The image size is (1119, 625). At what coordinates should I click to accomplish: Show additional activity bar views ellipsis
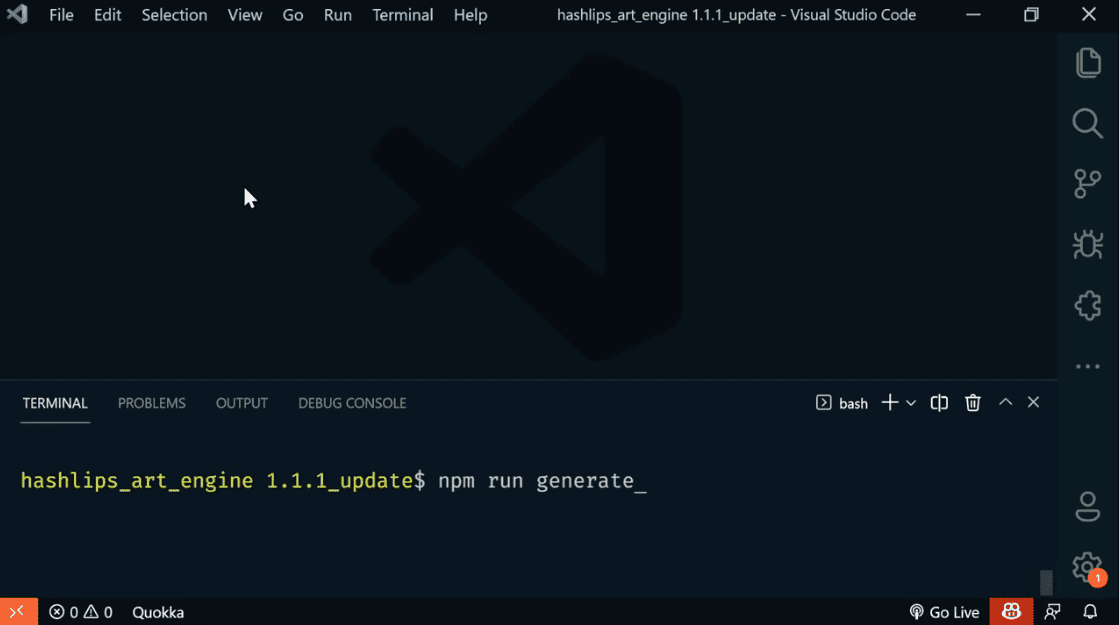point(1088,366)
